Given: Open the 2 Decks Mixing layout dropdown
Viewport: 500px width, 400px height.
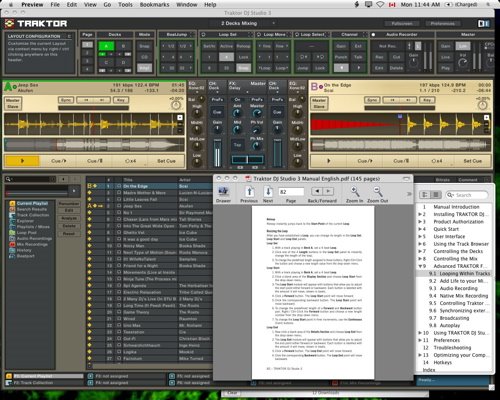Looking at the screenshot, I should pyautogui.click(x=247, y=23).
